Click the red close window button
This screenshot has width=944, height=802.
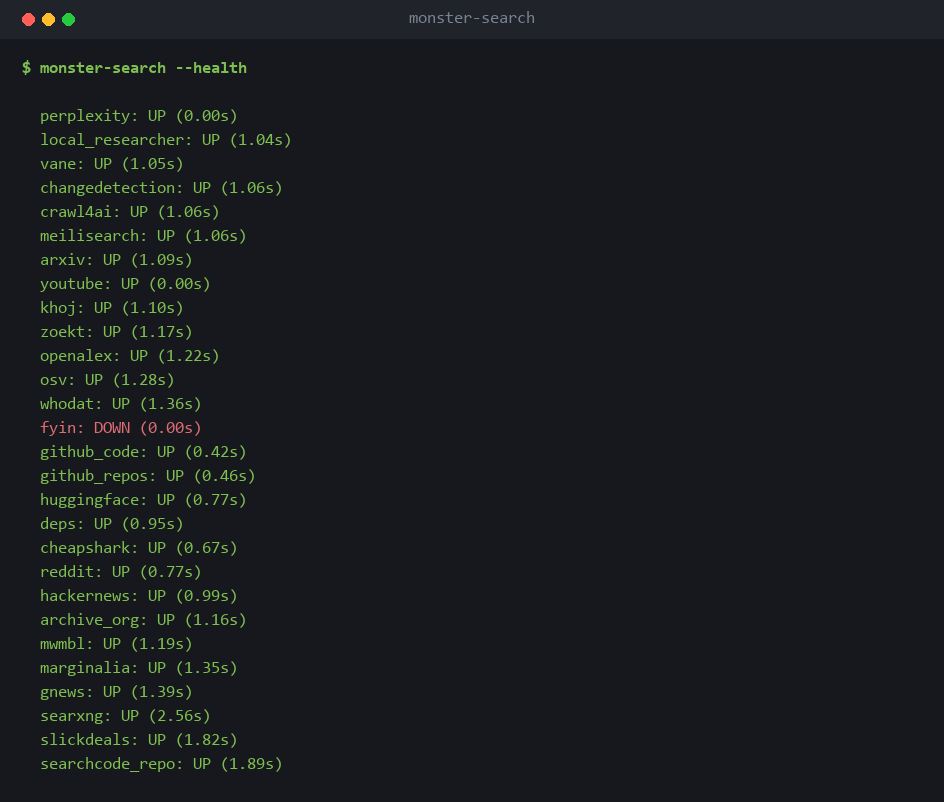28,20
